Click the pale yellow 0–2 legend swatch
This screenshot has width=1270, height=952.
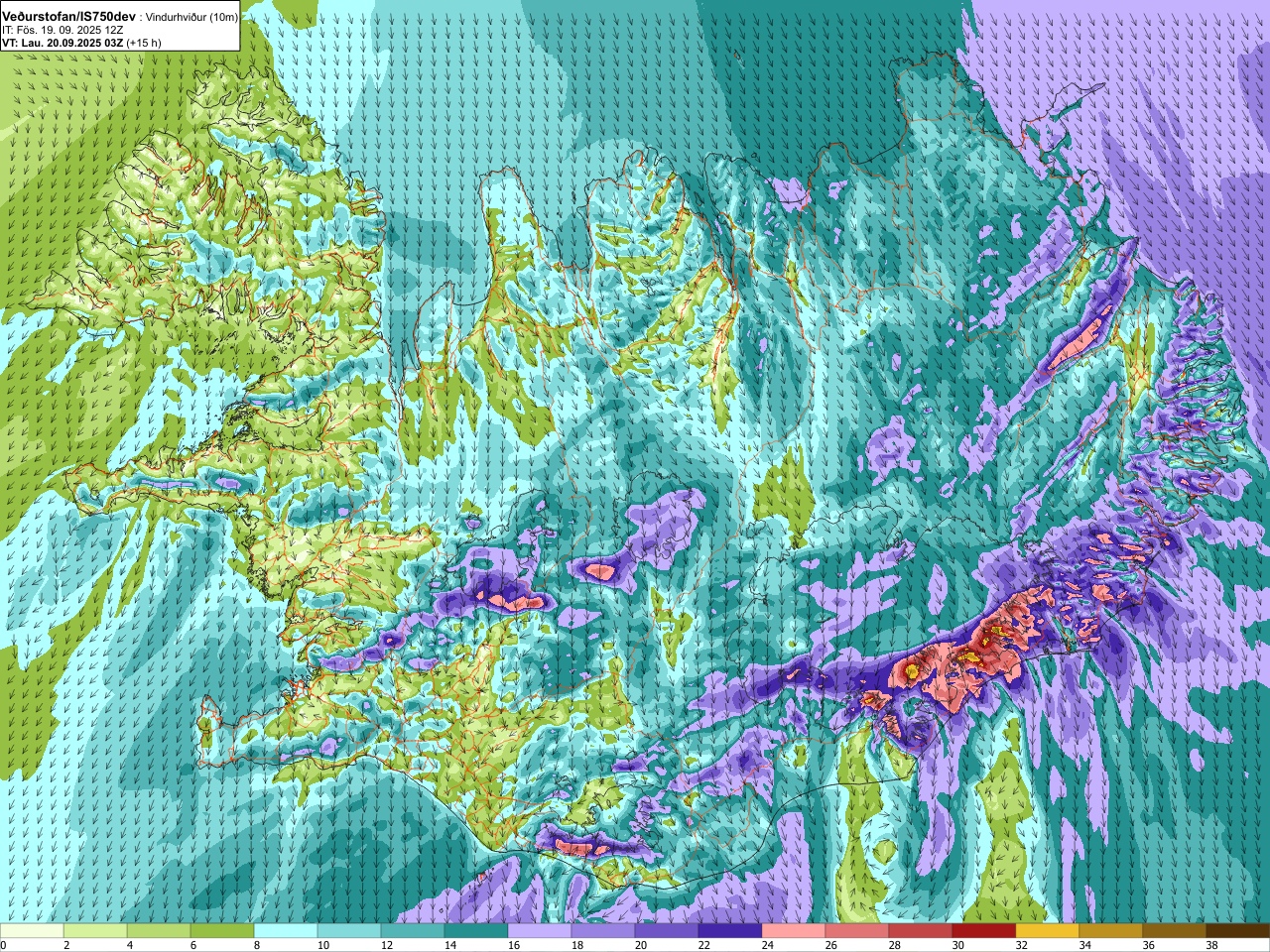point(32,931)
